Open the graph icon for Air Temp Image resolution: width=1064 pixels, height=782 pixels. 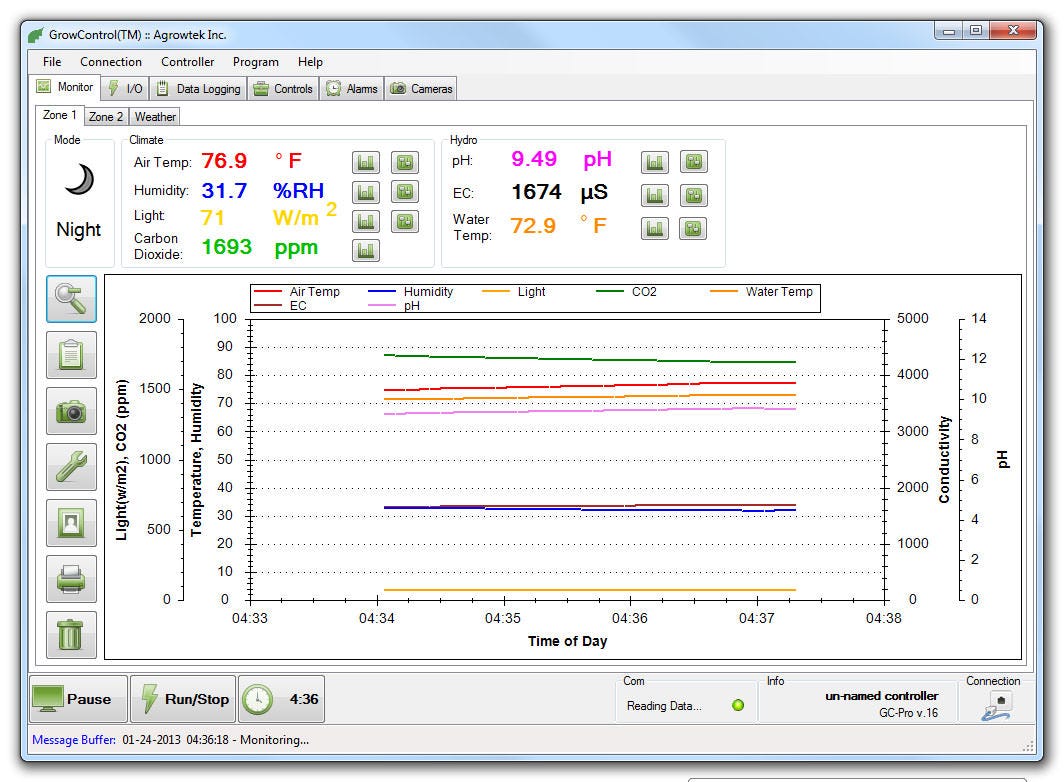coord(366,162)
